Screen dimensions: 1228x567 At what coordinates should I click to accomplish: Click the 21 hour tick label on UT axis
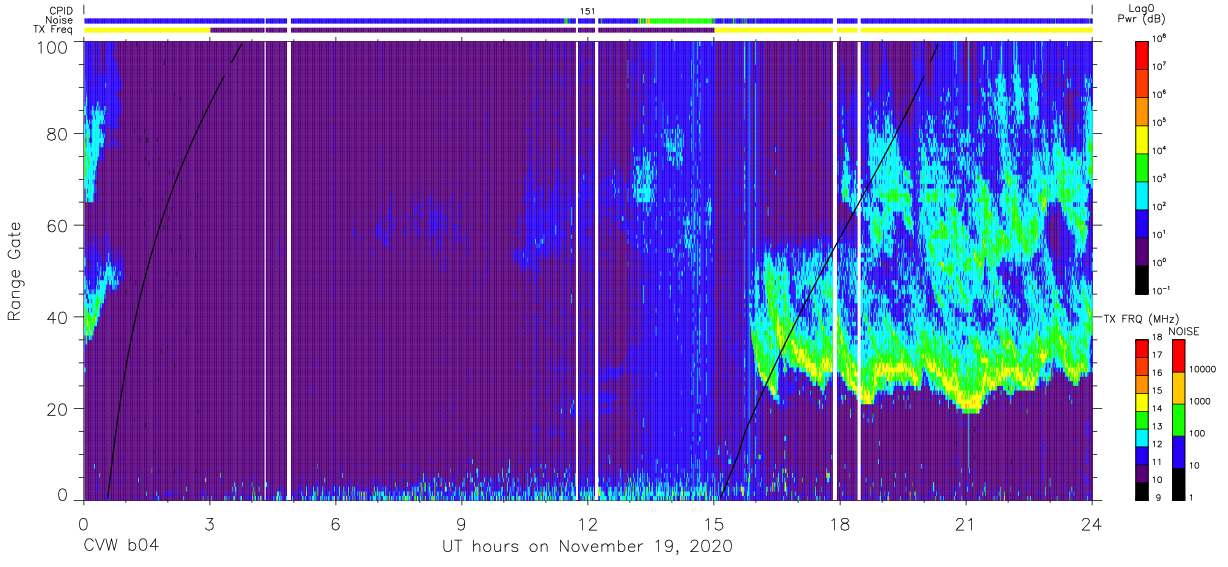tap(966, 523)
